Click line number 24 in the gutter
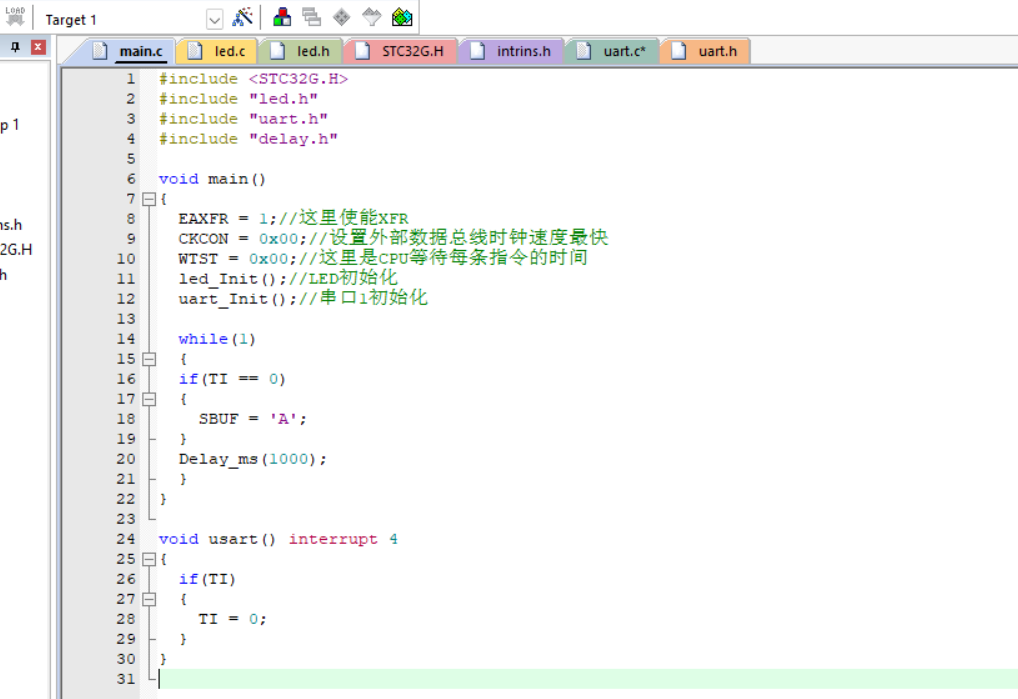 [x=126, y=539]
